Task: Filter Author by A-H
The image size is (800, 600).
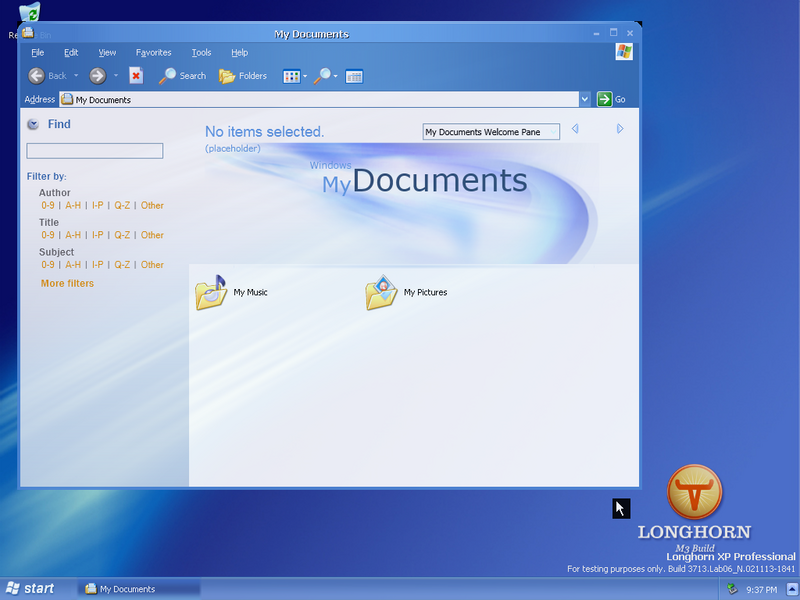Action: point(73,206)
